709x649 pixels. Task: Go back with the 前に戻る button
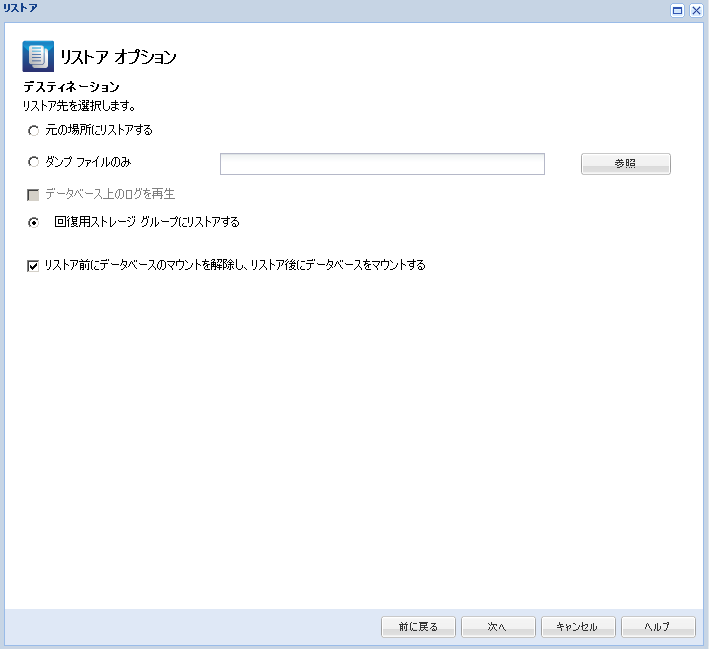(x=418, y=627)
